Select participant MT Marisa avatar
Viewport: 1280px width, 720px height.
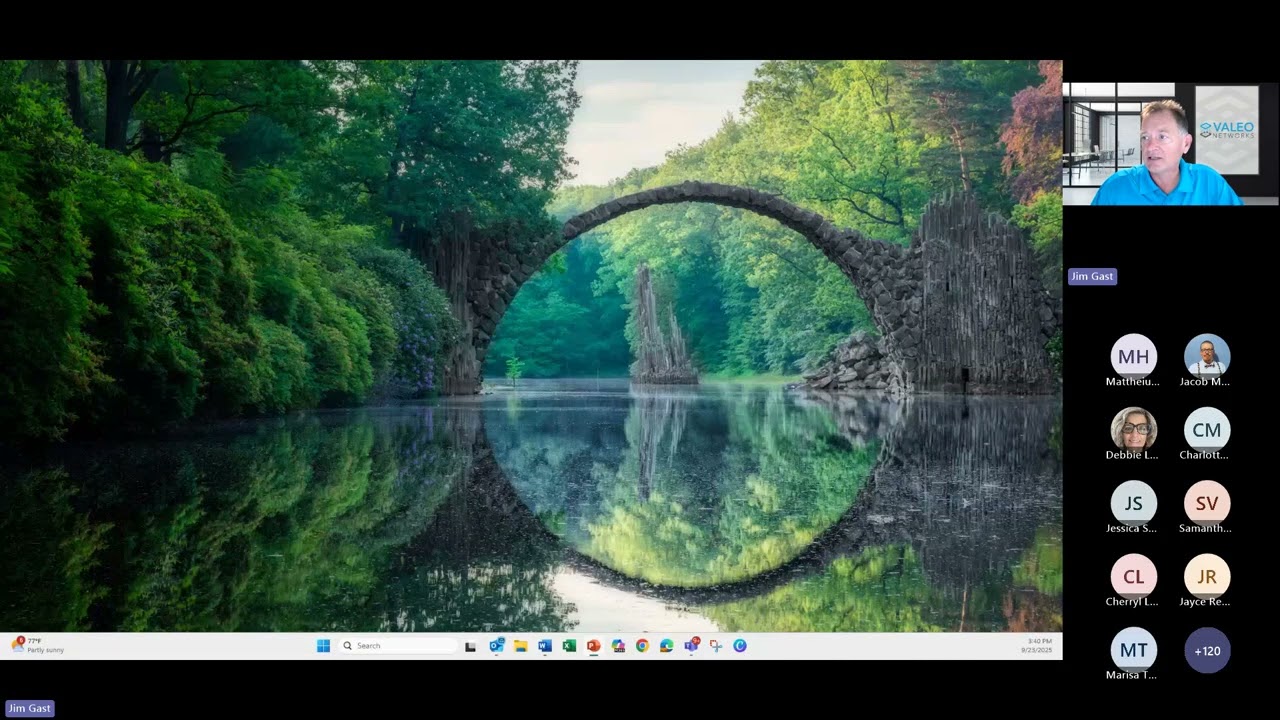[1133, 650]
